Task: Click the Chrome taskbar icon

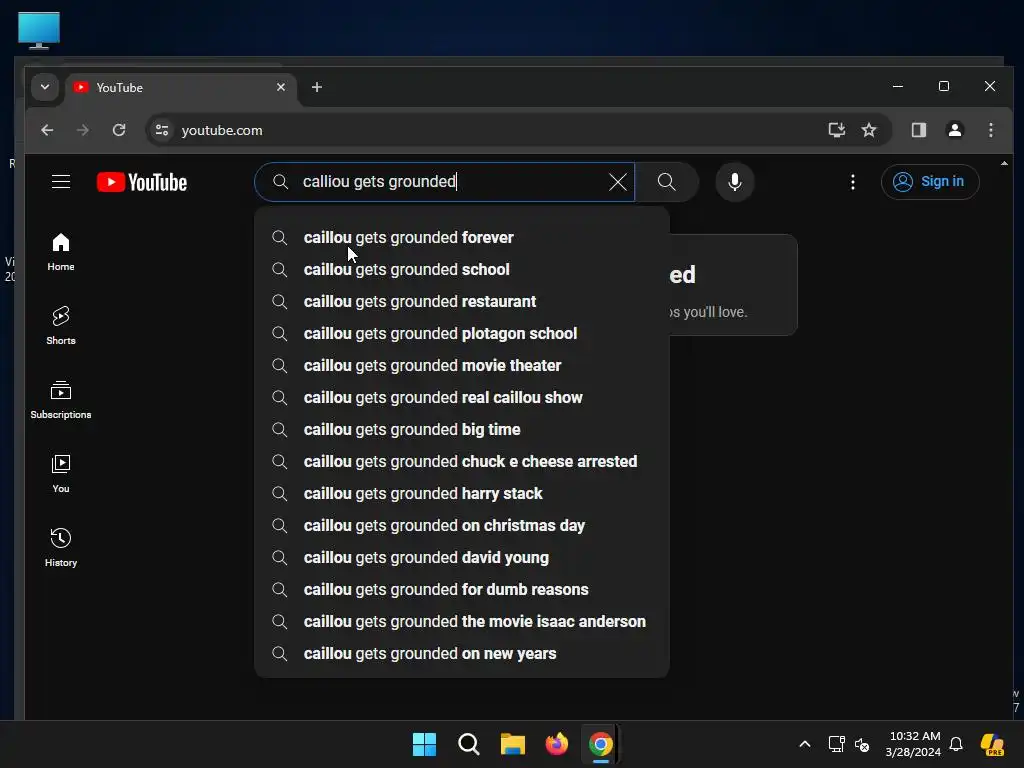Action: point(601,744)
